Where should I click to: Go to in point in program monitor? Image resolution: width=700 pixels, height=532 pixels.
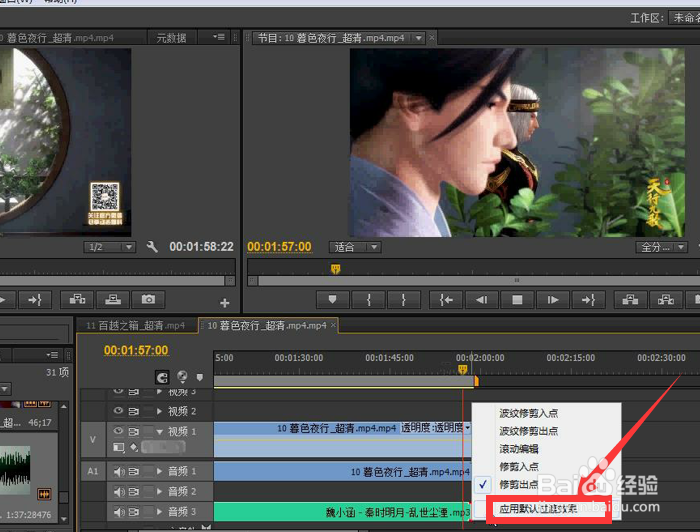click(x=446, y=300)
